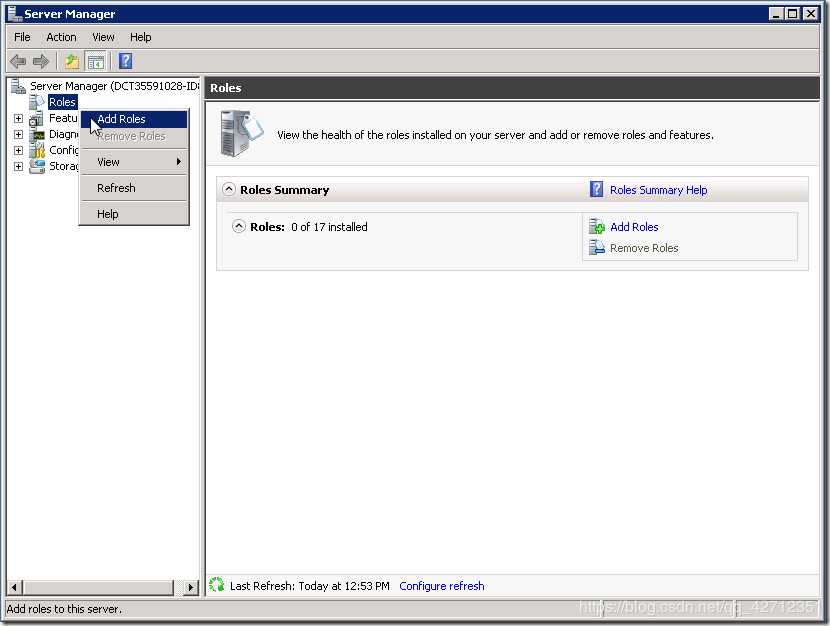The image size is (830, 626).
Task: Select the Roles tree item
Action: pyautogui.click(x=62, y=102)
